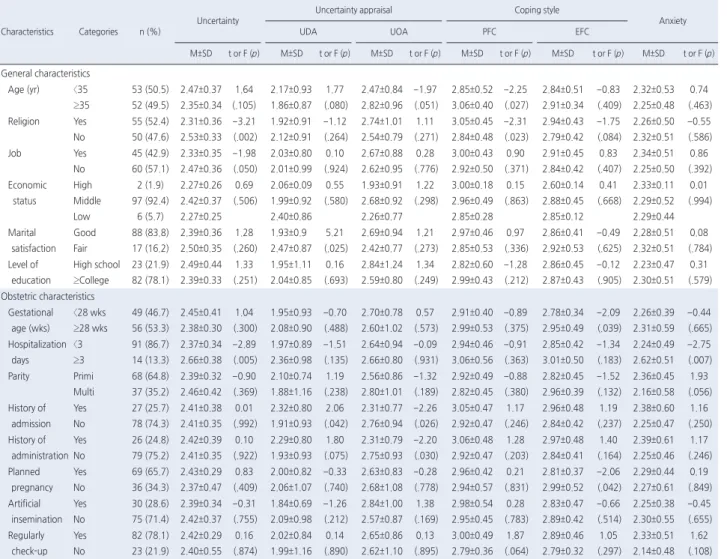Select the "(.064)" p value
This screenshot has width=727, height=559.
[516, 551]
